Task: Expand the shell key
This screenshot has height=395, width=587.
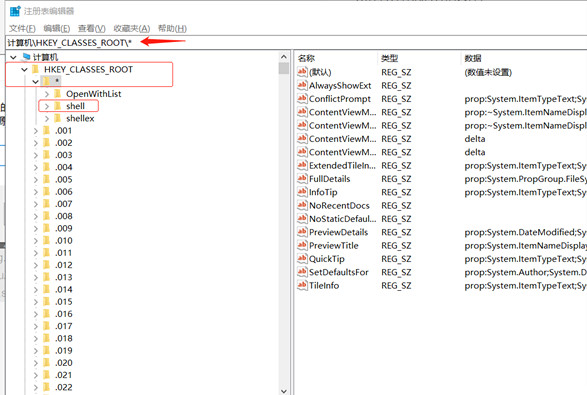Action: click(x=47, y=106)
